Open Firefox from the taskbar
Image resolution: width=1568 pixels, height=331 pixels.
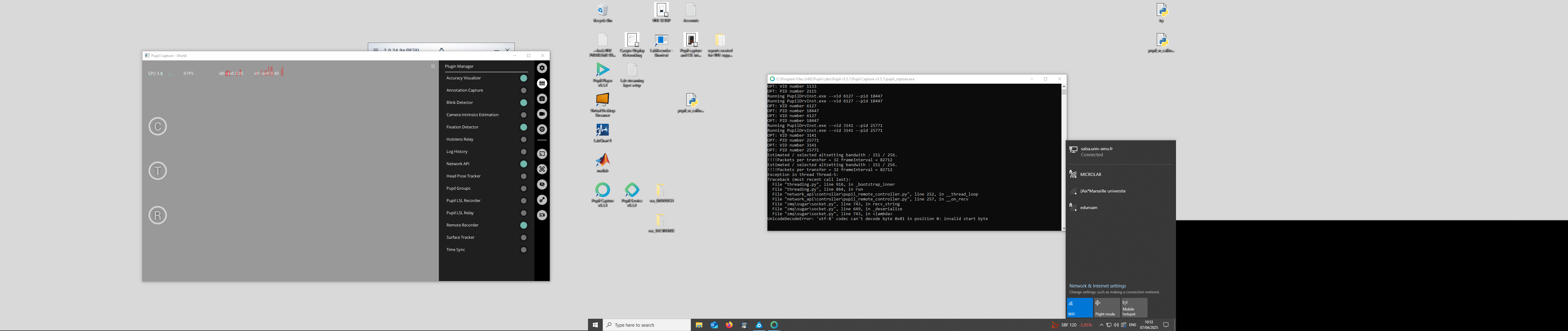(729, 325)
